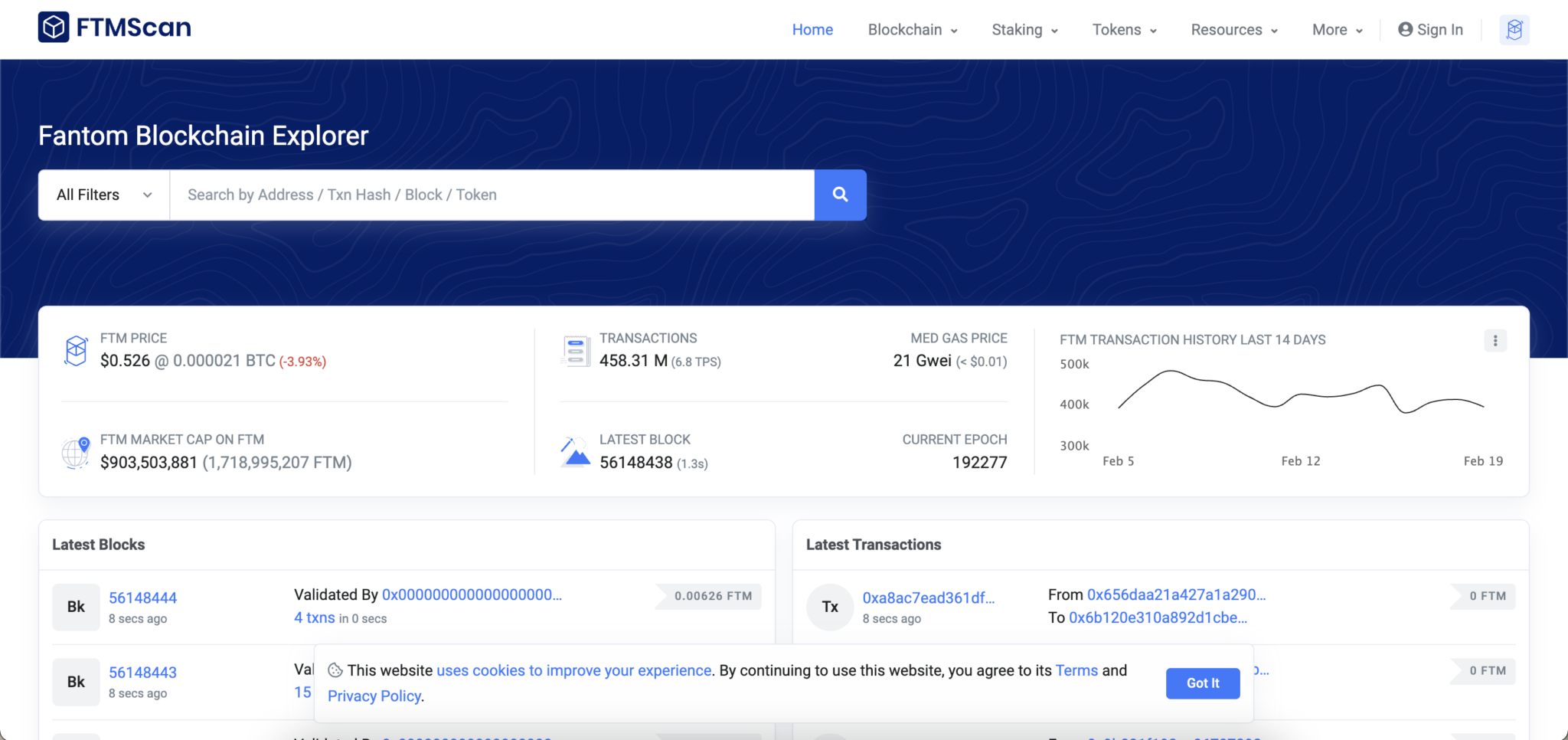Image resolution: width=1568 pixels, height=740 pixels.
Task: Select Home in the navigation bar
Action: pos(812,29)
